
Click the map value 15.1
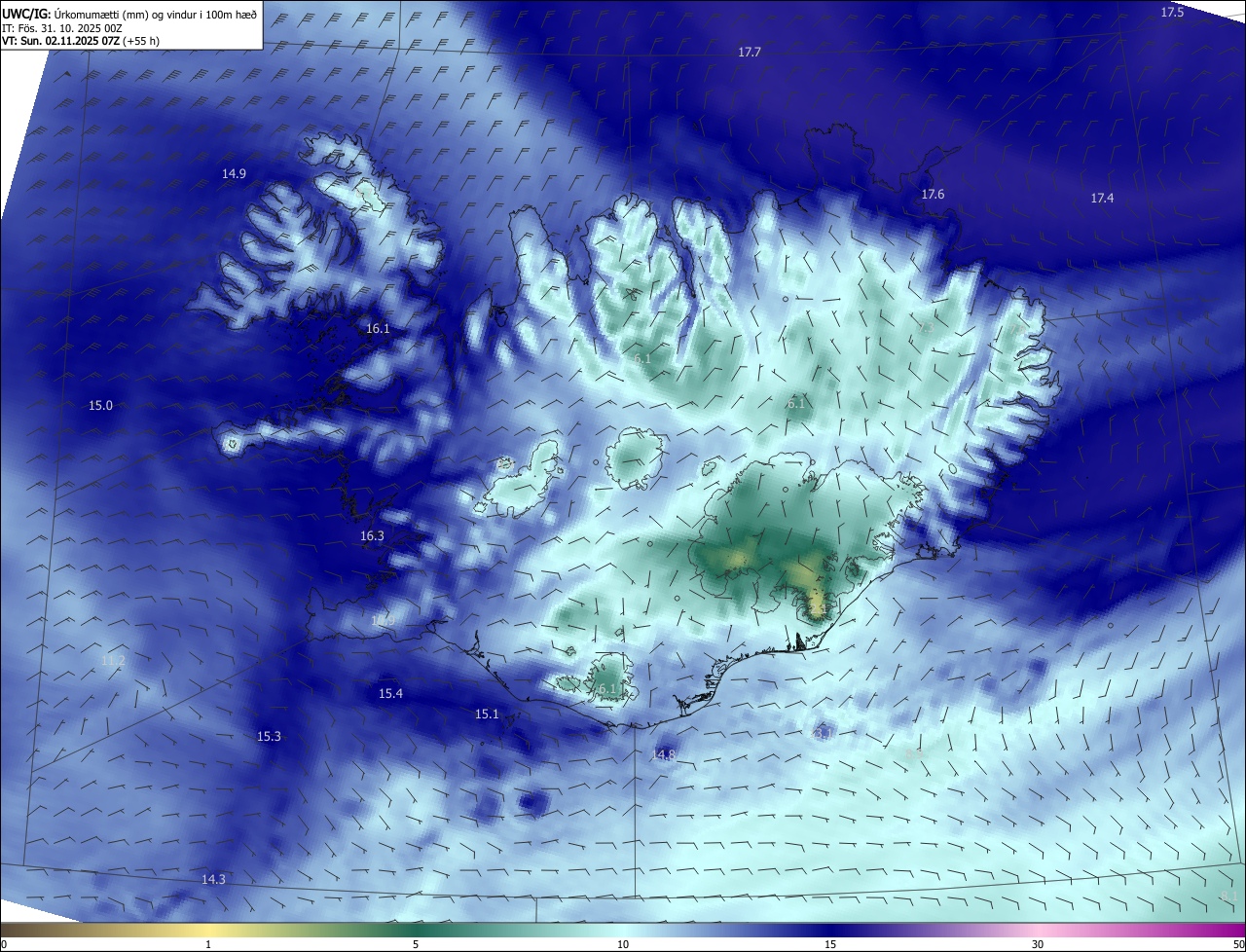tap(487, 714)
